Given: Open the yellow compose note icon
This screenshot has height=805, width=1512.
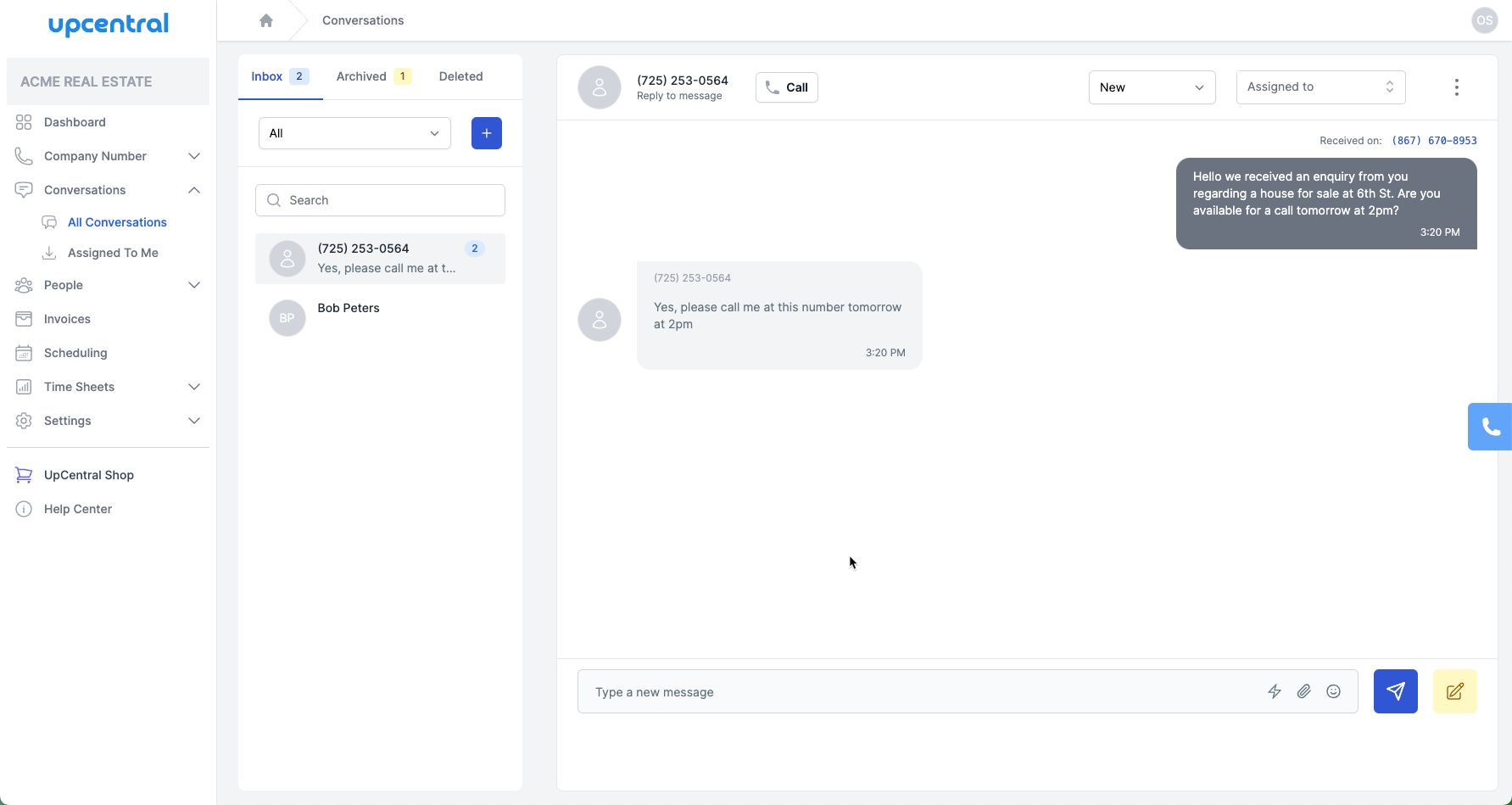Looking at the screenshot, I should coord(1454,691).
